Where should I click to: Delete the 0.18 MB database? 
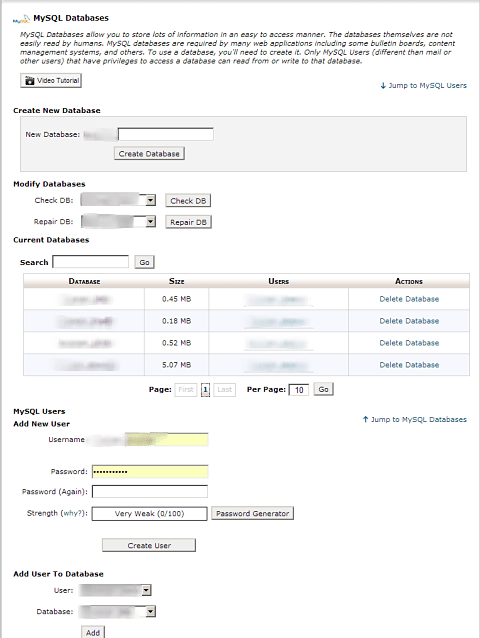point(409,321)
